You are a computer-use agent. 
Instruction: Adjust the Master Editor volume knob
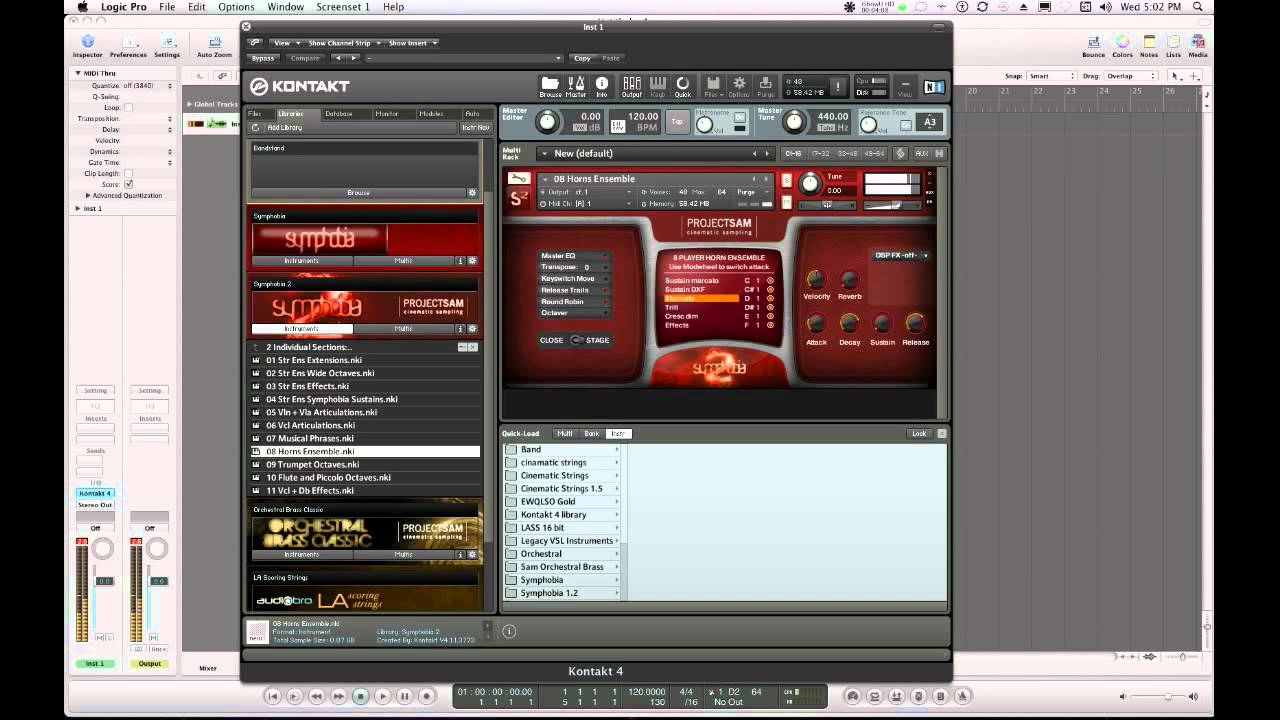(x=547, y=122)
